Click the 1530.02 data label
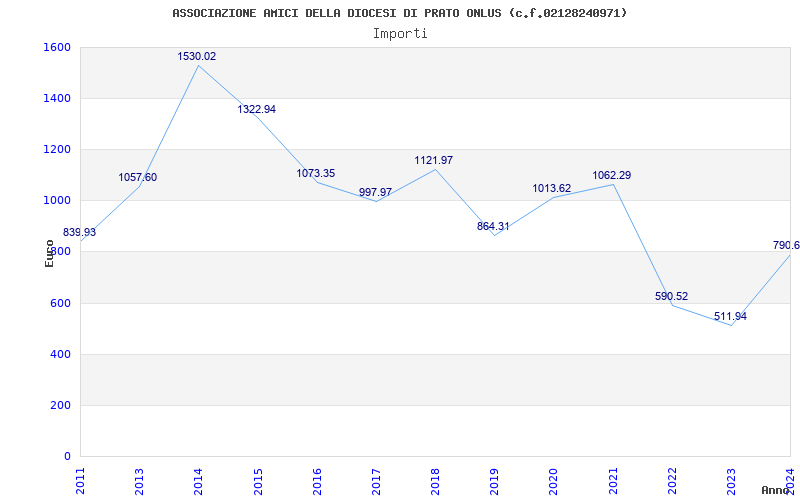This screenshot has width=800, height=500. click(x=196, y=57)
